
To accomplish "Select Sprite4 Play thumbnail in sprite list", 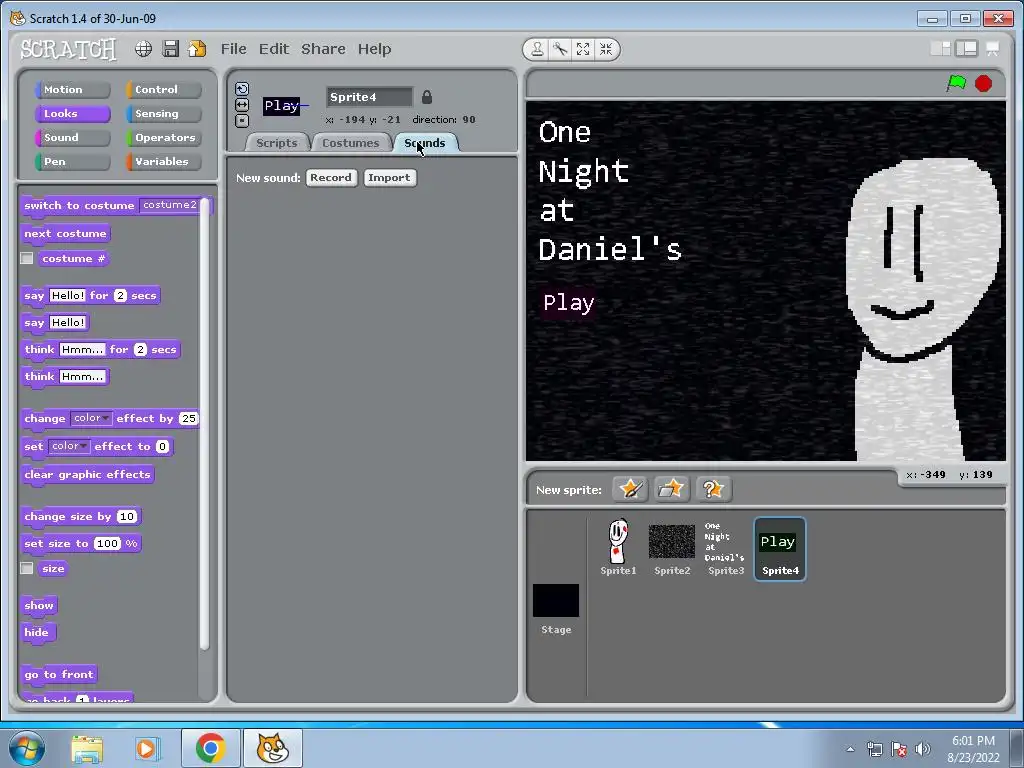I will (780, 549).
